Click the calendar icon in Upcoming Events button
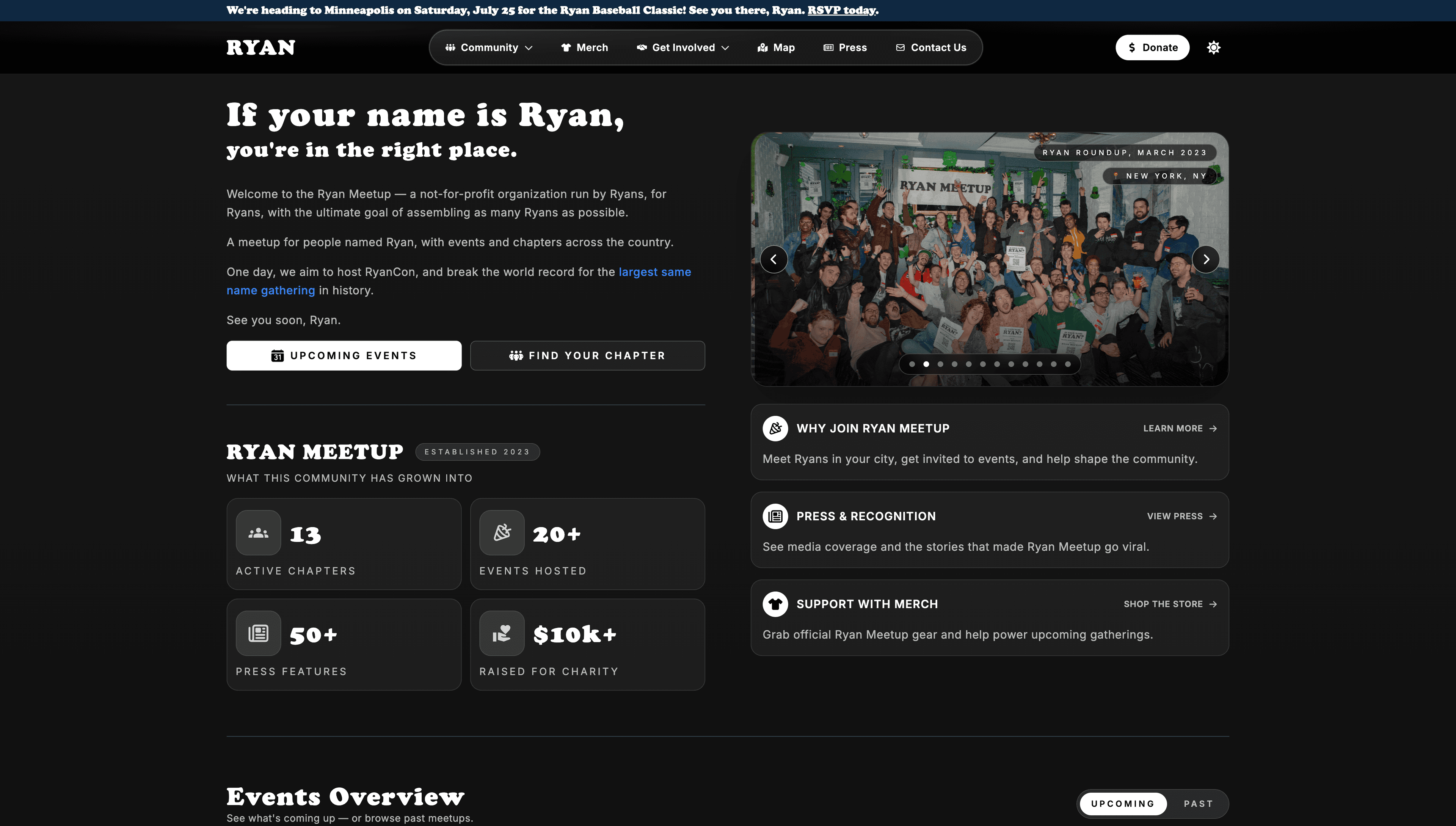Viewport: 1456px width, 826px height. (x=276, y=356)
